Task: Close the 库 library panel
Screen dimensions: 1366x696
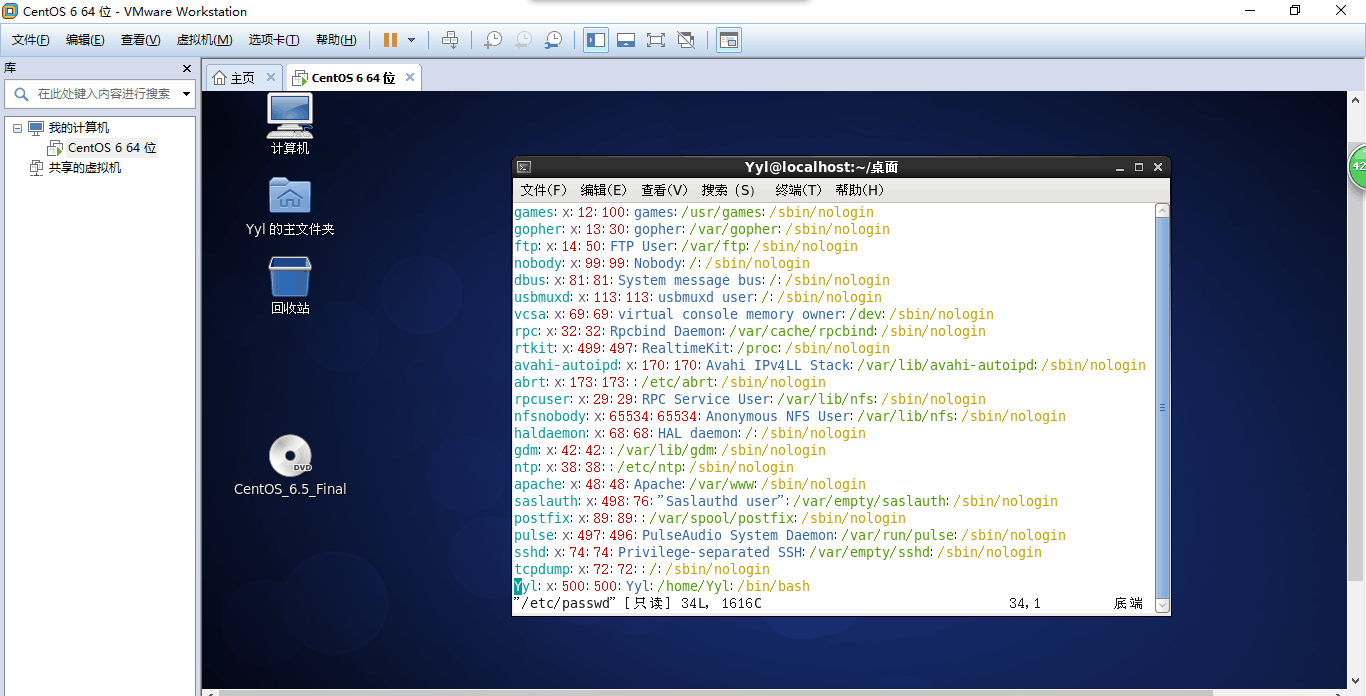Action: [187, 68]
